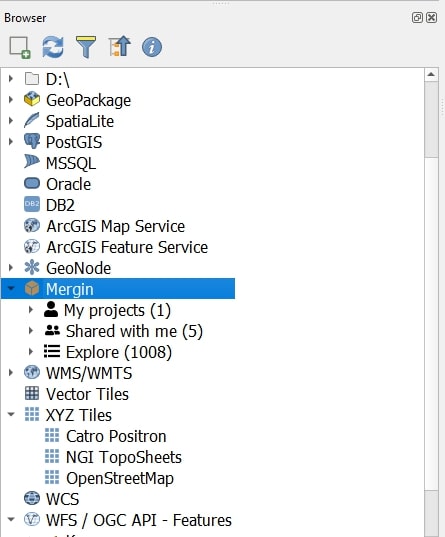Click the DB2 icon
The image size is (445, 537).
point(32,204)
